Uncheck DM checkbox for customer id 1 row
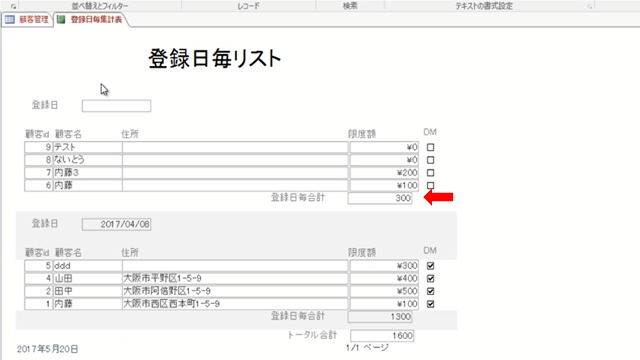This screenshot has width=640, height=360. point(430,304)
